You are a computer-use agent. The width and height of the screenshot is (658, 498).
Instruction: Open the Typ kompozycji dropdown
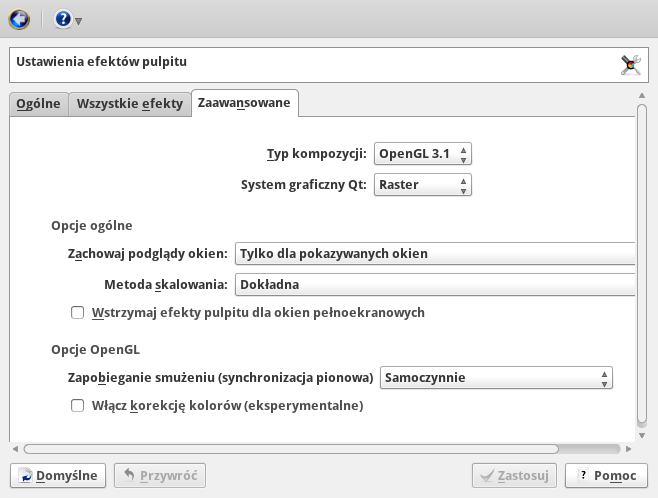click(x=422, y=154)
